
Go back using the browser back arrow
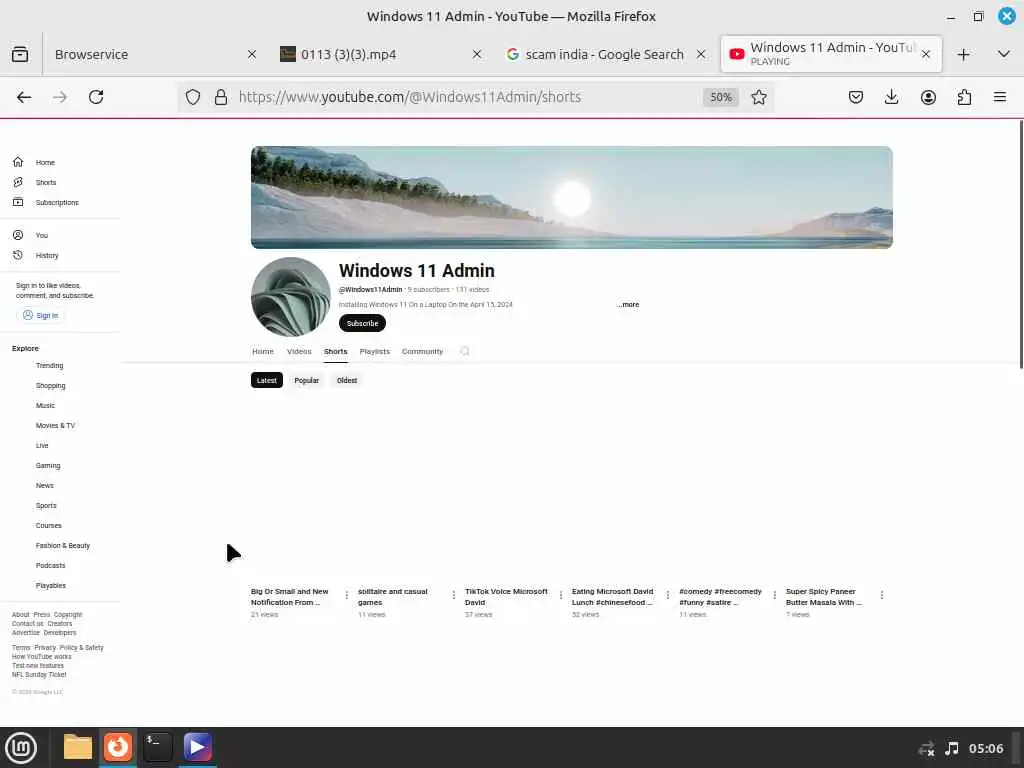[24, 97]
